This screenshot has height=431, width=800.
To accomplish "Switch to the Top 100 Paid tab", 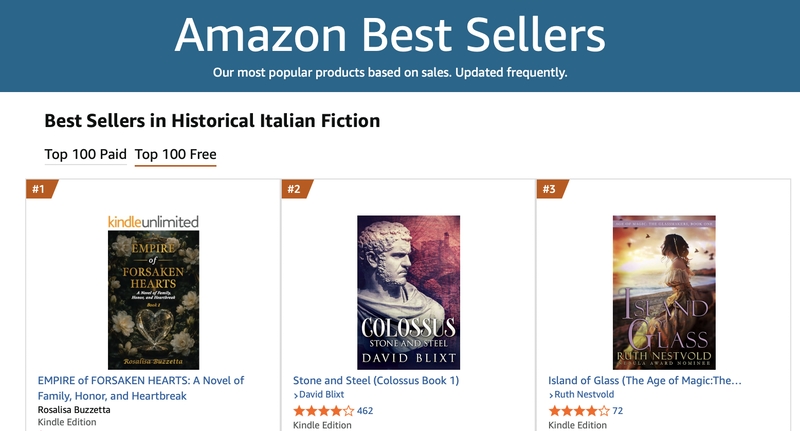I will [x=85, y=154].
